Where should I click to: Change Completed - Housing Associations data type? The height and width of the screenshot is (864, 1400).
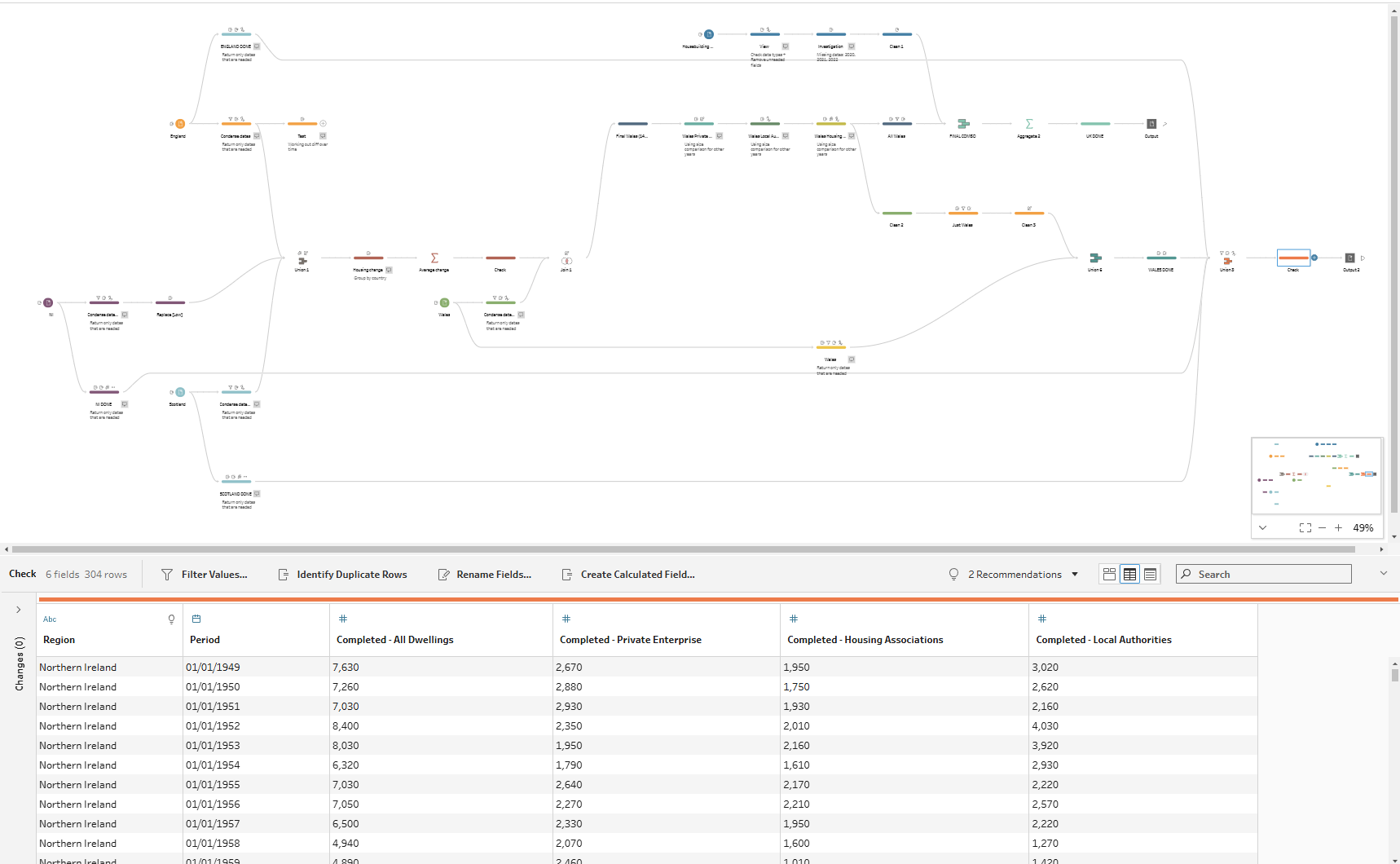pos(794,619)
